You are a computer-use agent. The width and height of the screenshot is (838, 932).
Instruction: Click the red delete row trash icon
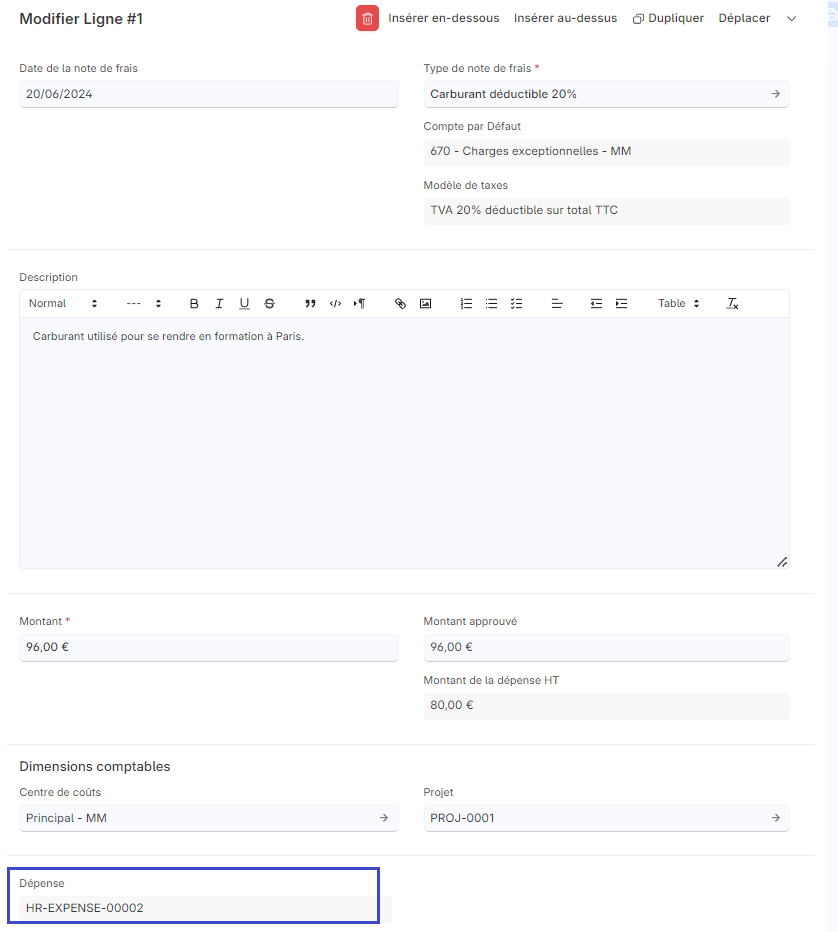pyautogui.click(x=367, y=18)
